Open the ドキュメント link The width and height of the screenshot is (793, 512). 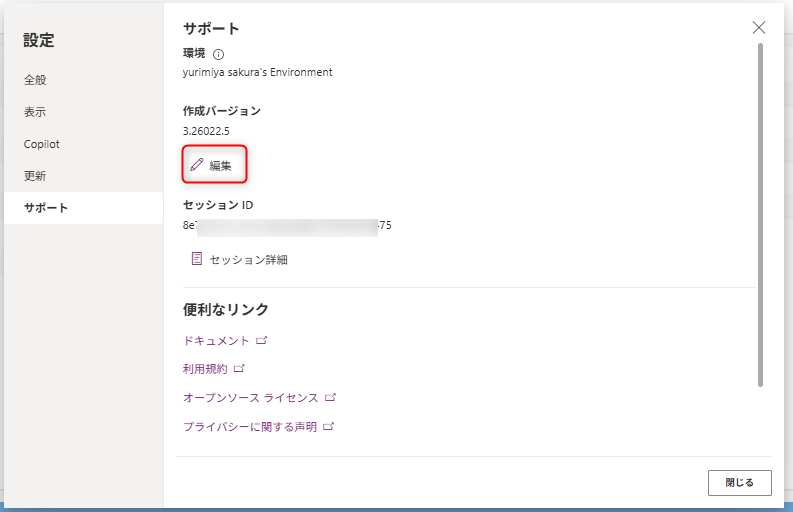pos(216,341)
